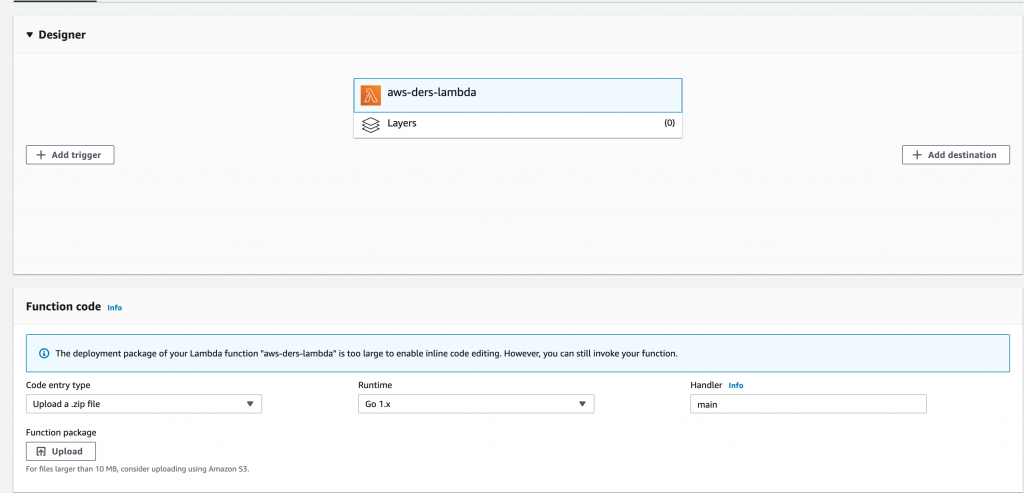Viewport: 1024px width, 493px height.
Task: Select the aws-ders-lambda function box
Action: tap(518, 95)
